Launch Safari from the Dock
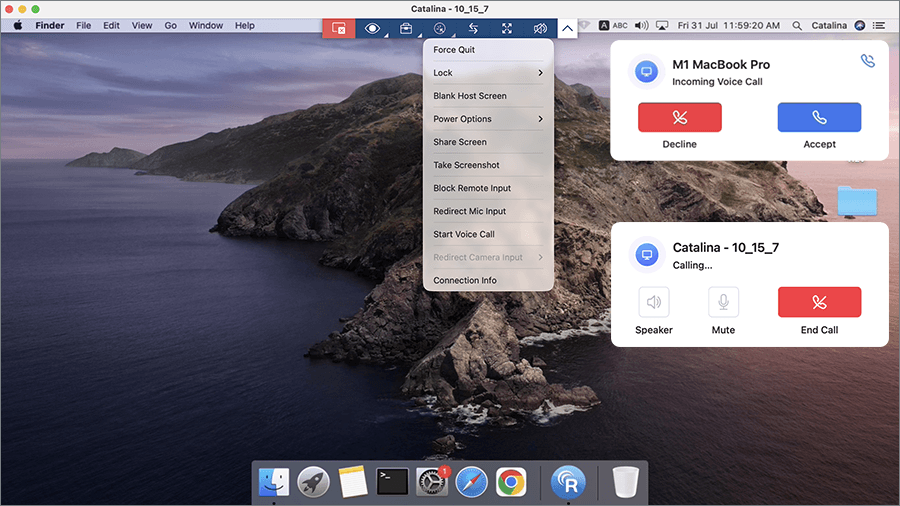Screen dimensions: 900x506 pyautogui.click(x=471, y=481)
